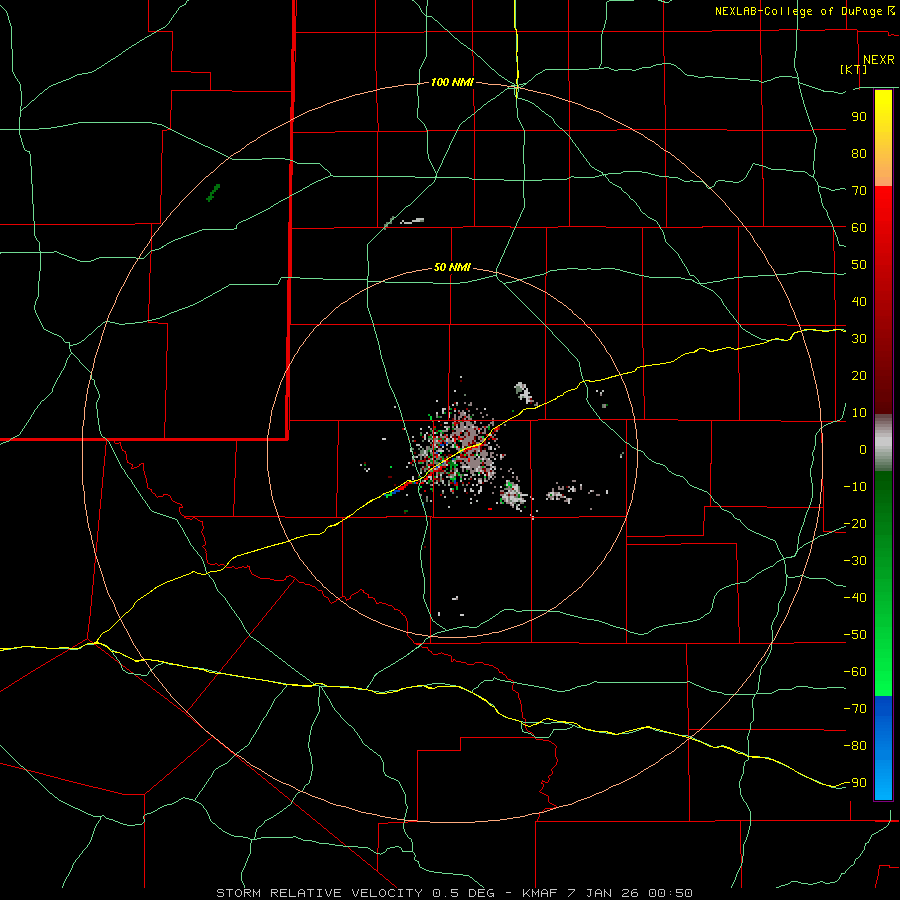Click the 60 value on the velocity scale
Screen dimensions: 900x900
coord(859,228)
